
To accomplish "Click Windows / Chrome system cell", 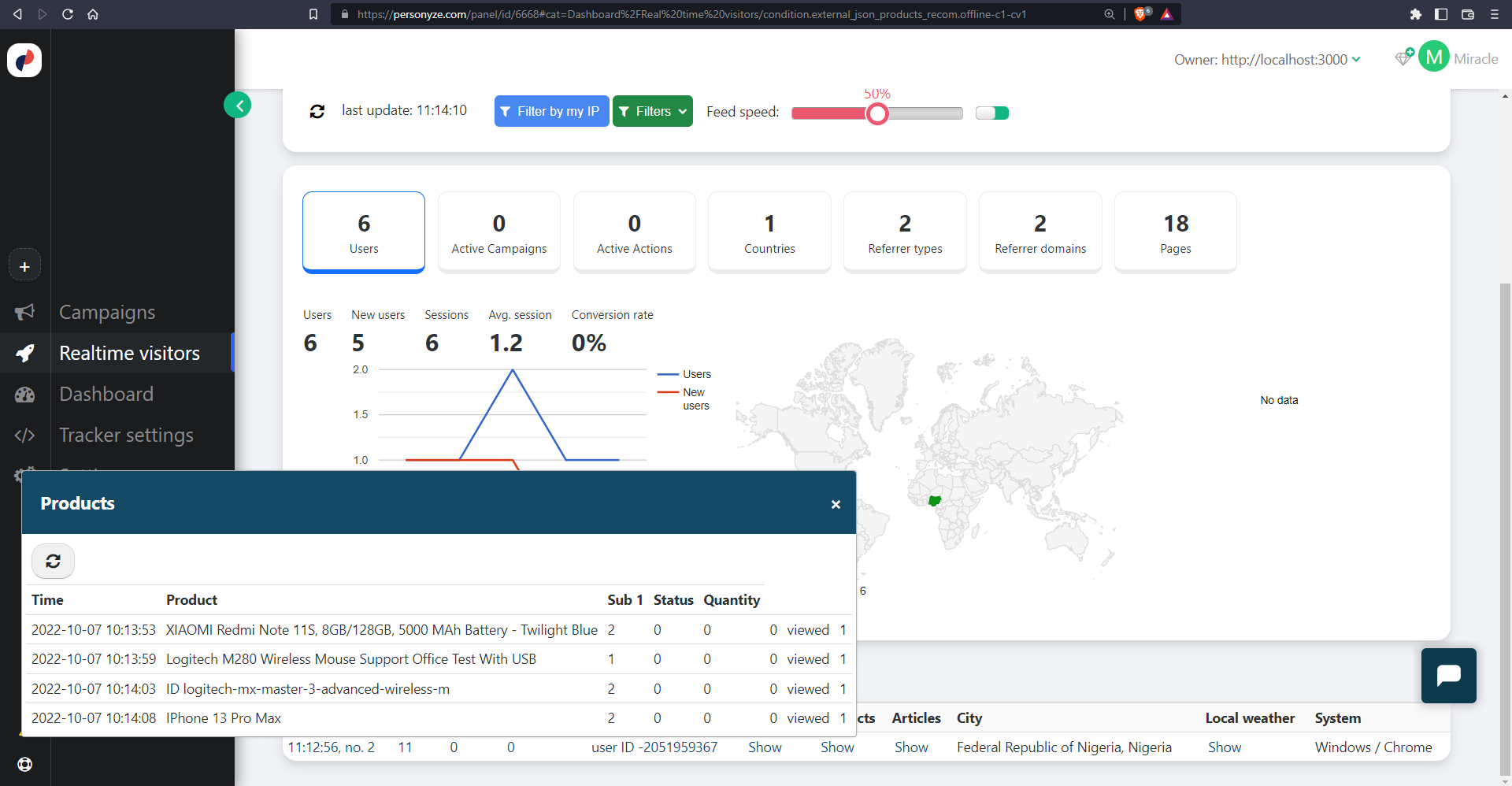I will 1373,747.
